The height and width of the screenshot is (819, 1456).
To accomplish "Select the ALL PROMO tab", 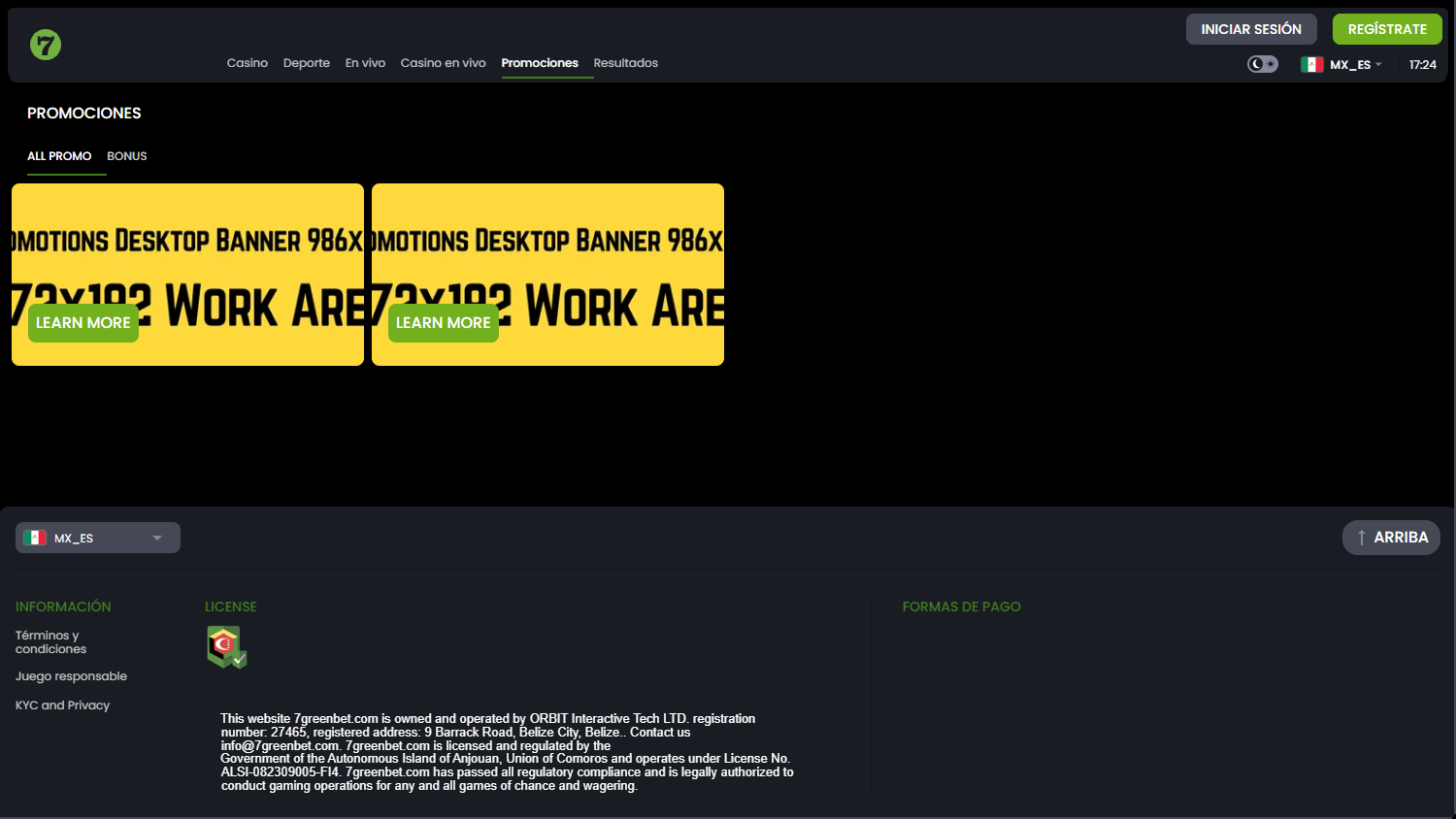I will coord(59,156).
